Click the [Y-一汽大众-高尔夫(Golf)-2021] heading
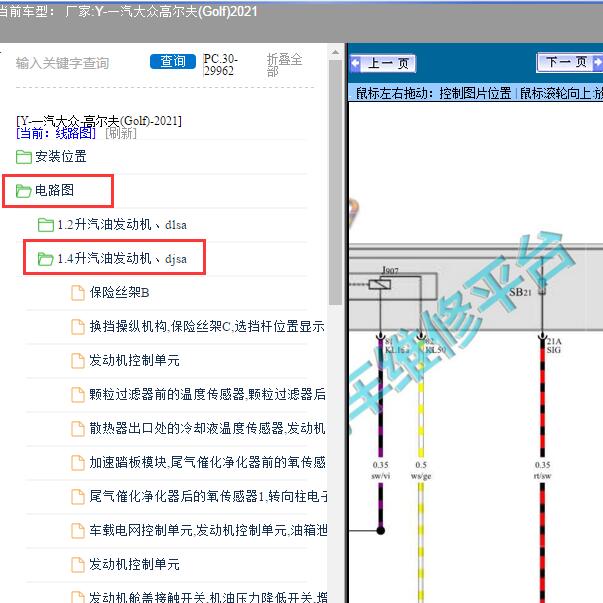The width and height of the screenshot is (603, 603). (x=99, y=121)
